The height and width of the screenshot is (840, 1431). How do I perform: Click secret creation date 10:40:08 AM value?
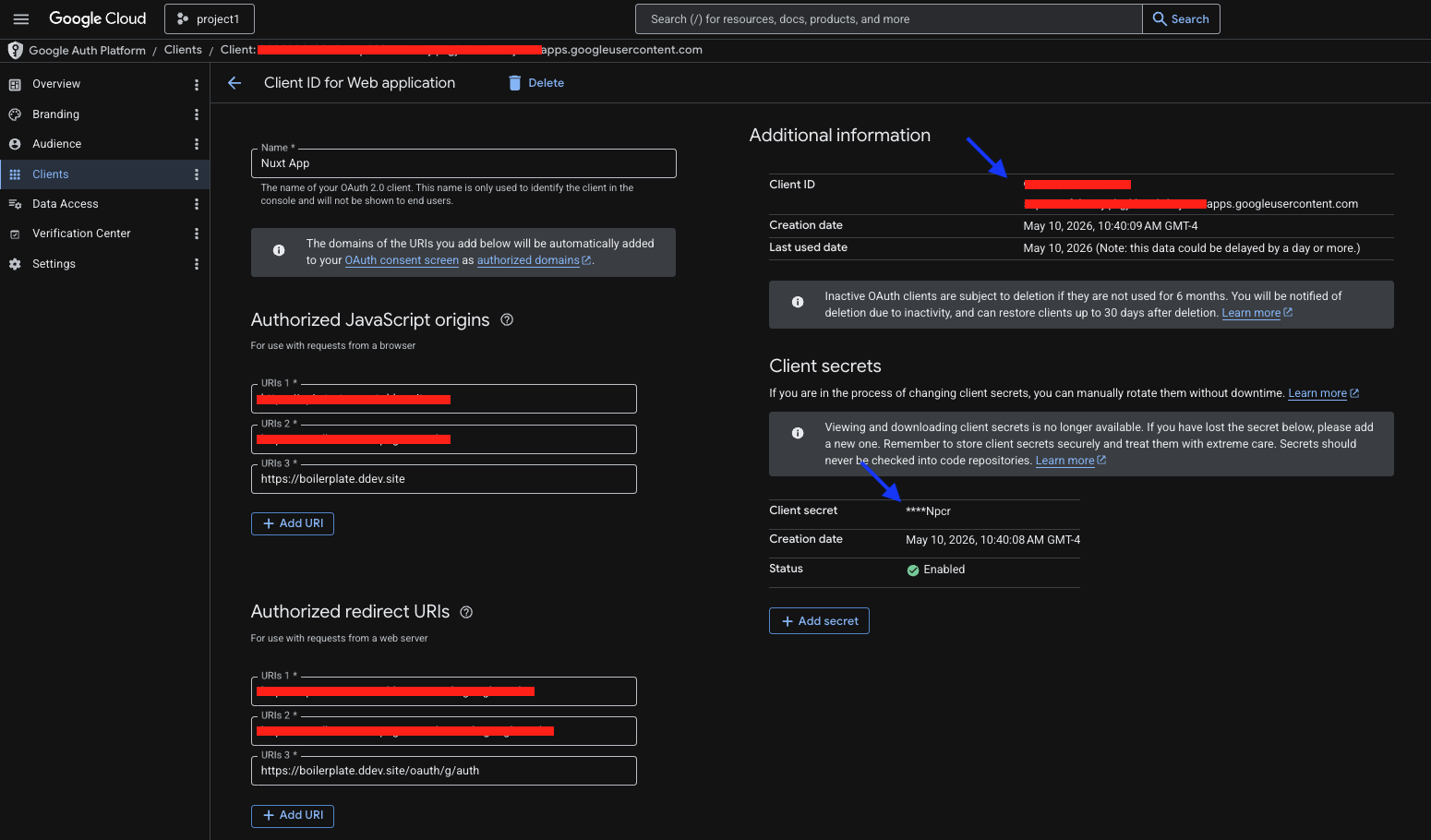(992, 540)
